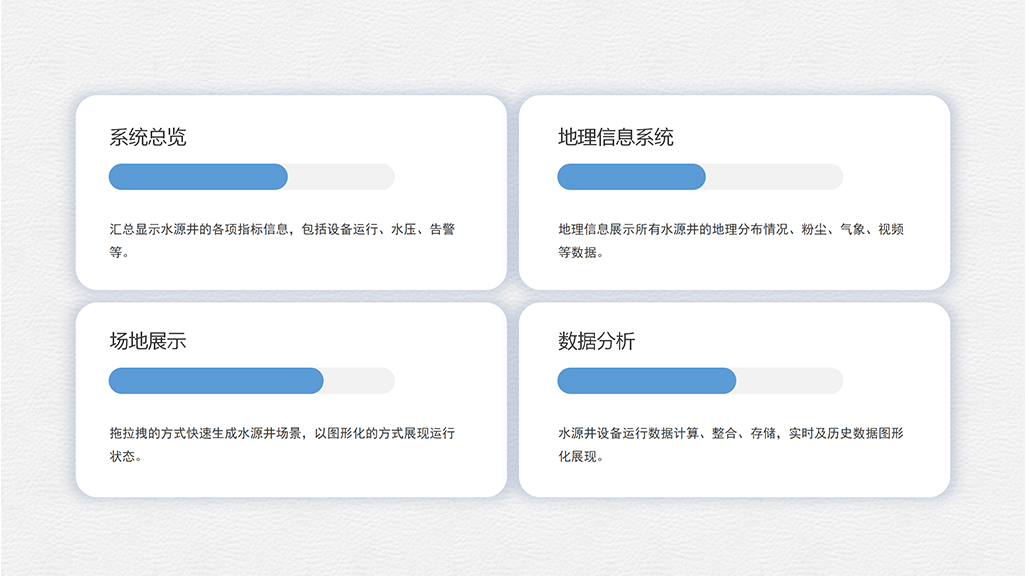Viewport: 1027px width, 576px height.
Task: Click the description starting 拖拉拽的方式
Action: click(x=282, y=444)
